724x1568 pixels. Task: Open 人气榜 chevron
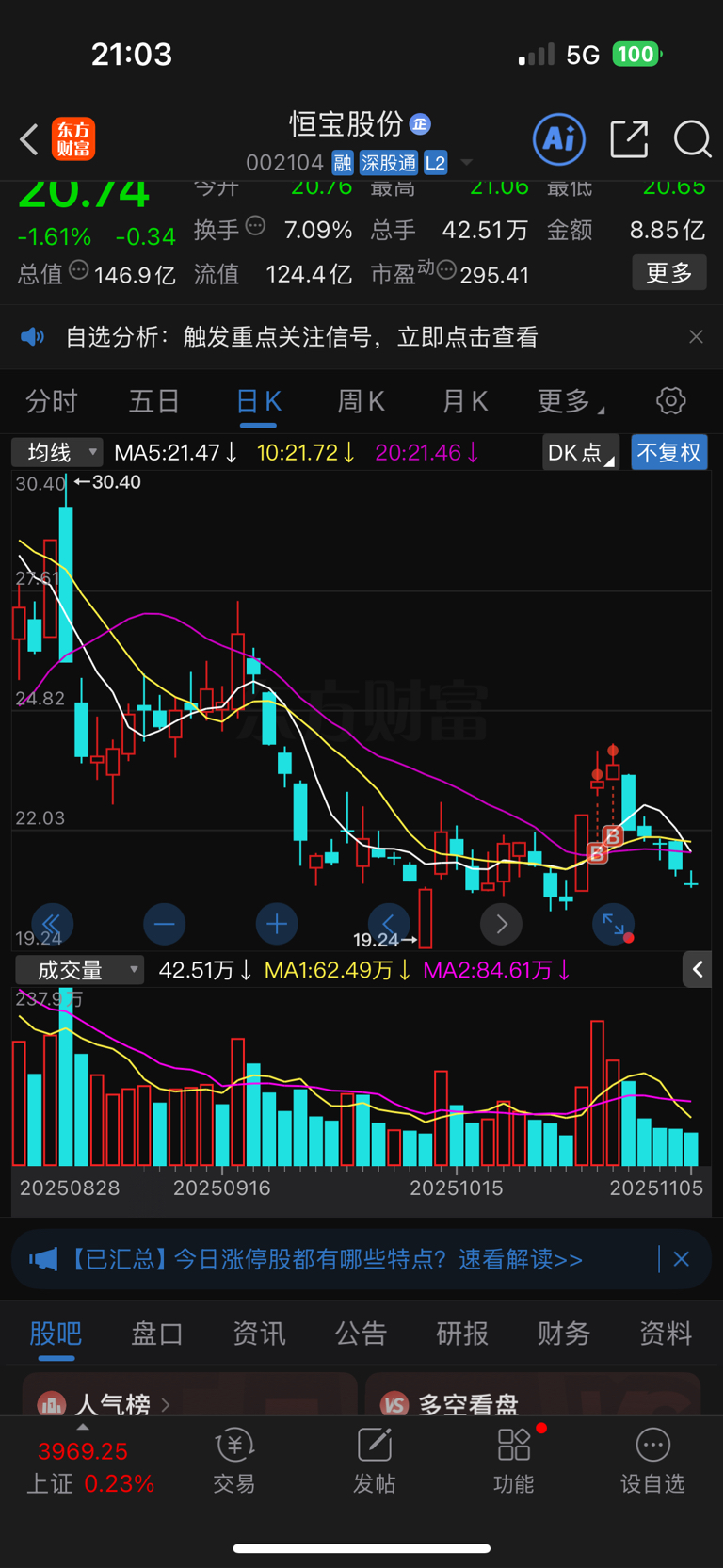coord(167,1405)
